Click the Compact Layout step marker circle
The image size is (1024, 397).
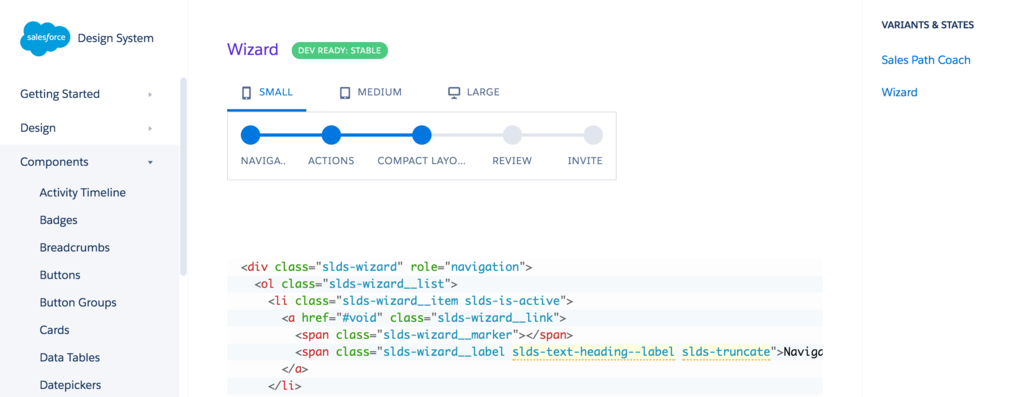click(x=422, y=135)
